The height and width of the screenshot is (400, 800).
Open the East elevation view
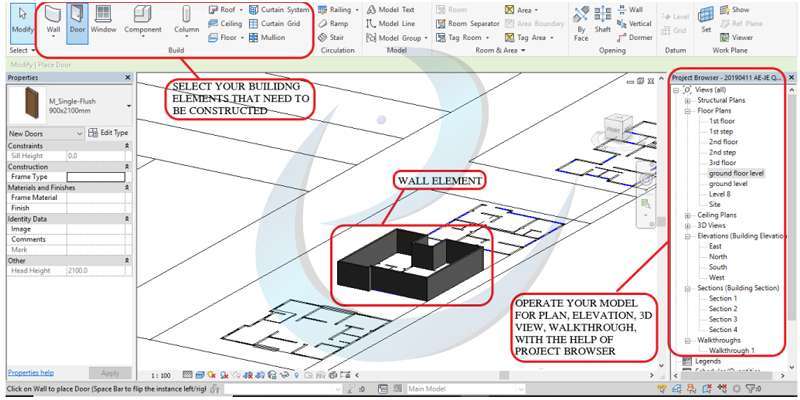[715, 246]
